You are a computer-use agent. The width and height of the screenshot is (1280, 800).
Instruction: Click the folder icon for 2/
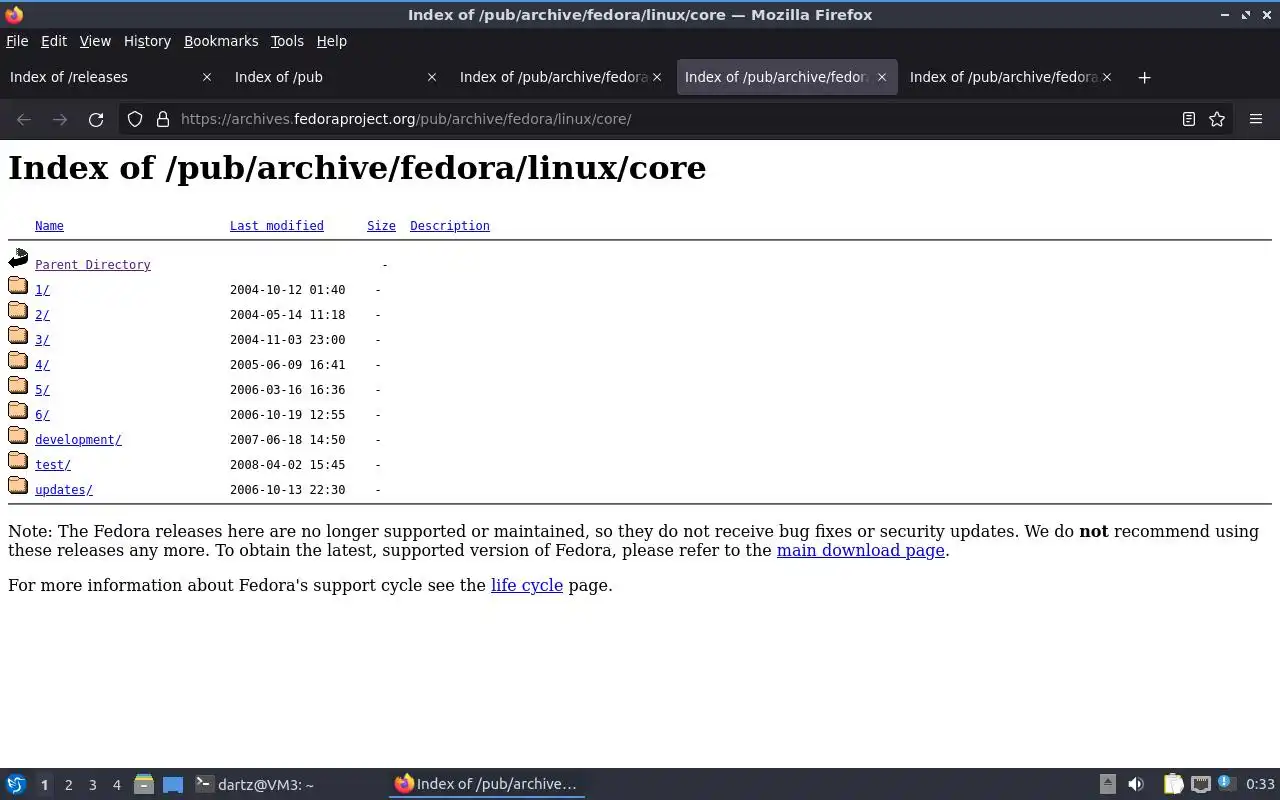pyautogui.click(x=18, y=311)
